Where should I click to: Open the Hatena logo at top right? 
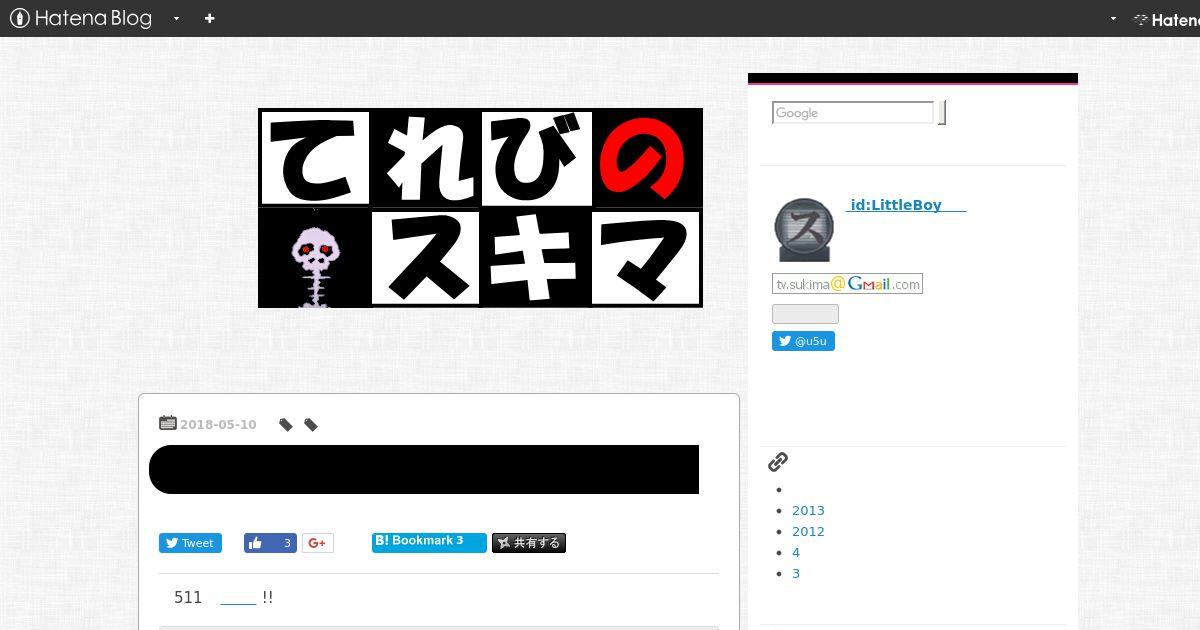[x=1166, y=19]
